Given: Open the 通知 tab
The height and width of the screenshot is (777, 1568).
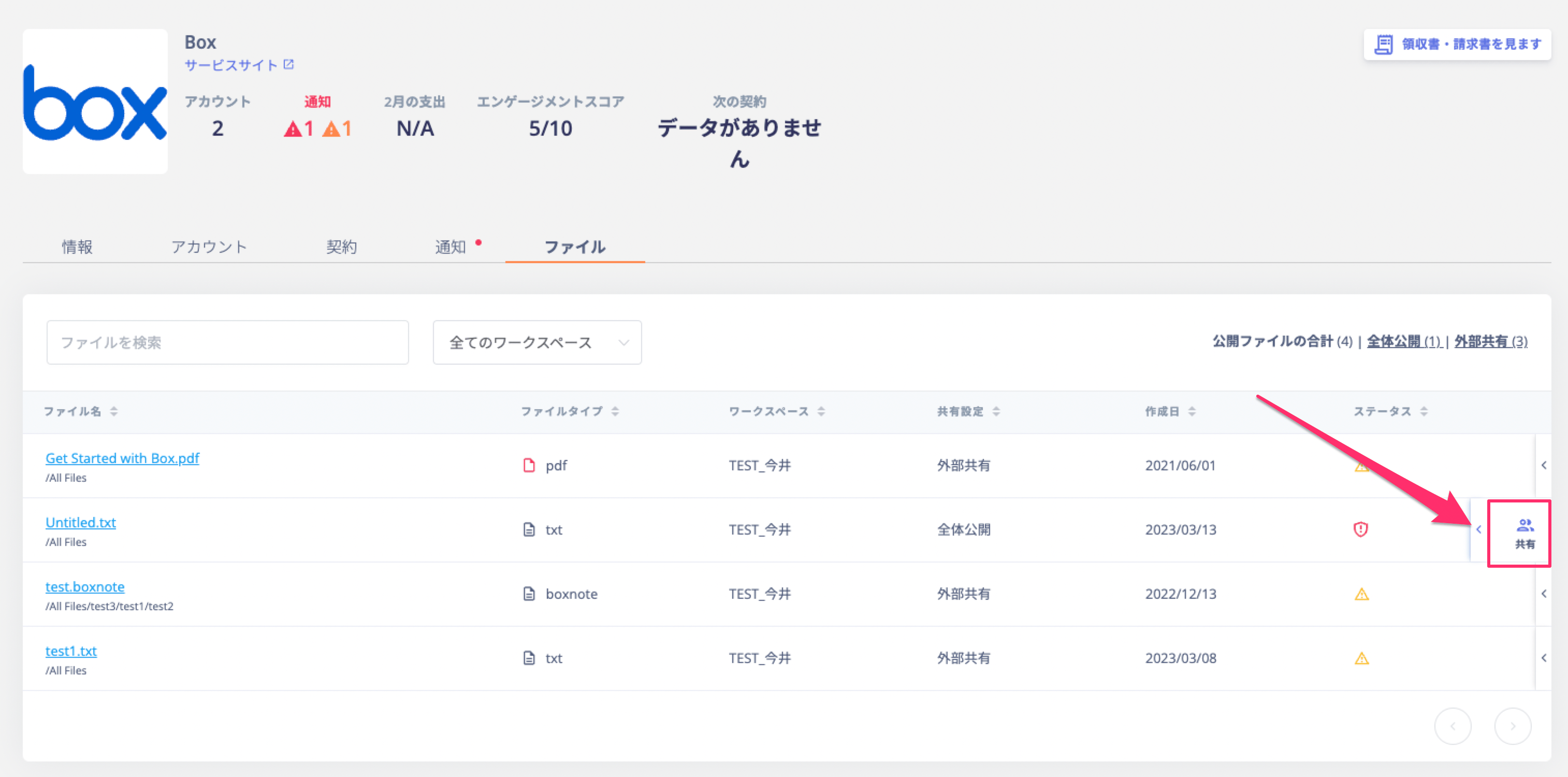Looking at the screenshot, I should [x=451, y=247].
